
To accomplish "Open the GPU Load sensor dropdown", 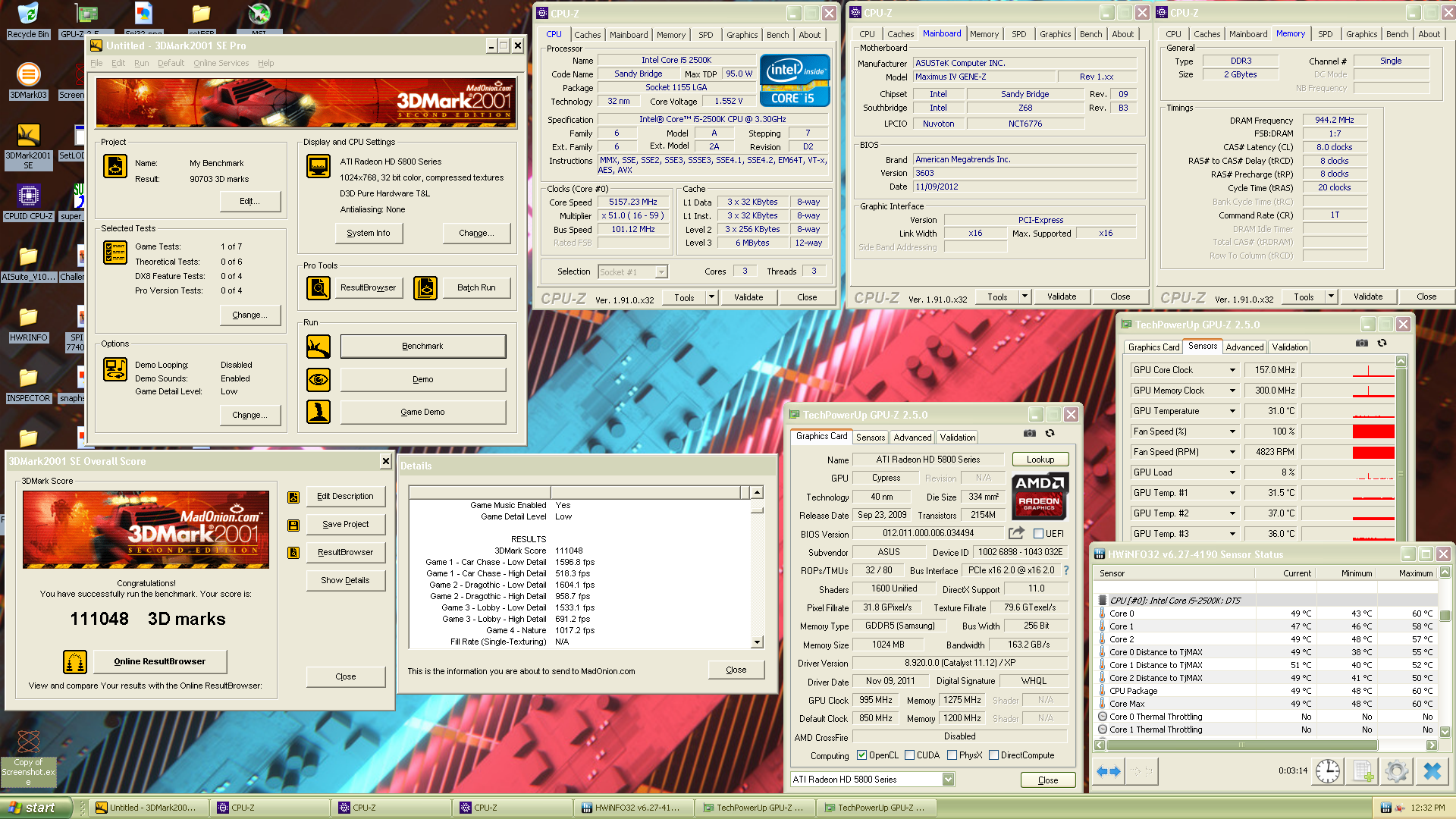I will tap(1232, 472).
